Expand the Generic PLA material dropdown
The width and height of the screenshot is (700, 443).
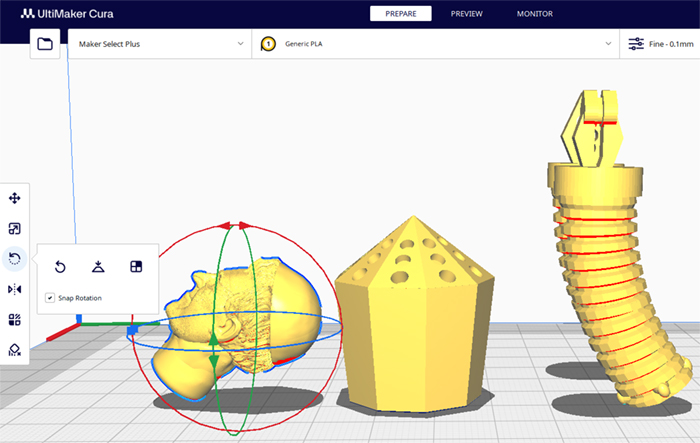[x=436, y=44]
